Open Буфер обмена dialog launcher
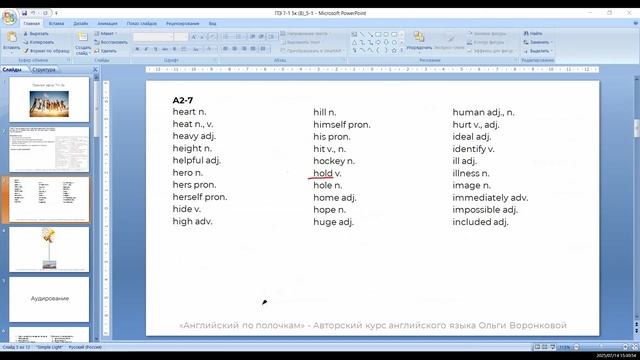This screenshot has height=360, width=640. point(69,60)
